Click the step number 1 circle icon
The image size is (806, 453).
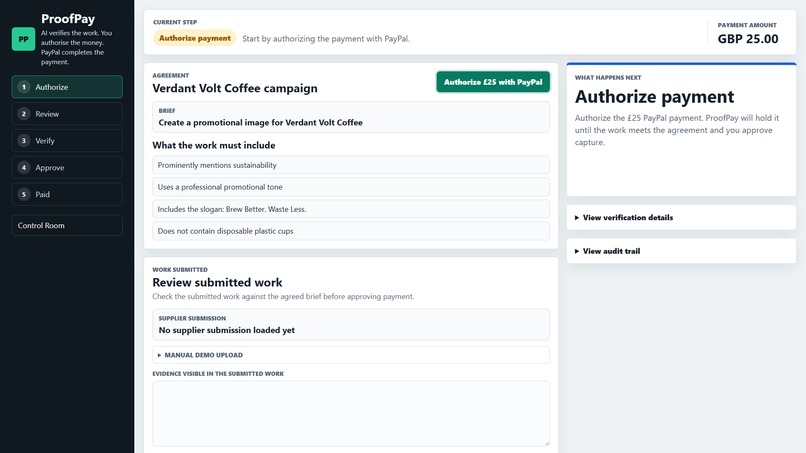click(24, 87)
